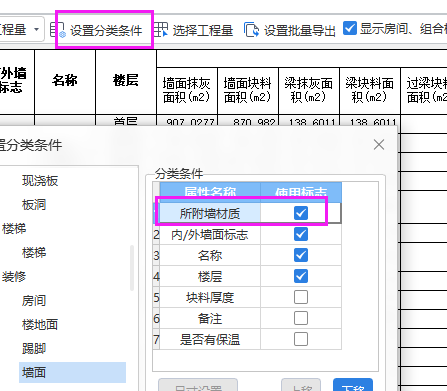Click the 选择工程量 toolbar icon
The image size is (447, 391).
coord(161,30)
